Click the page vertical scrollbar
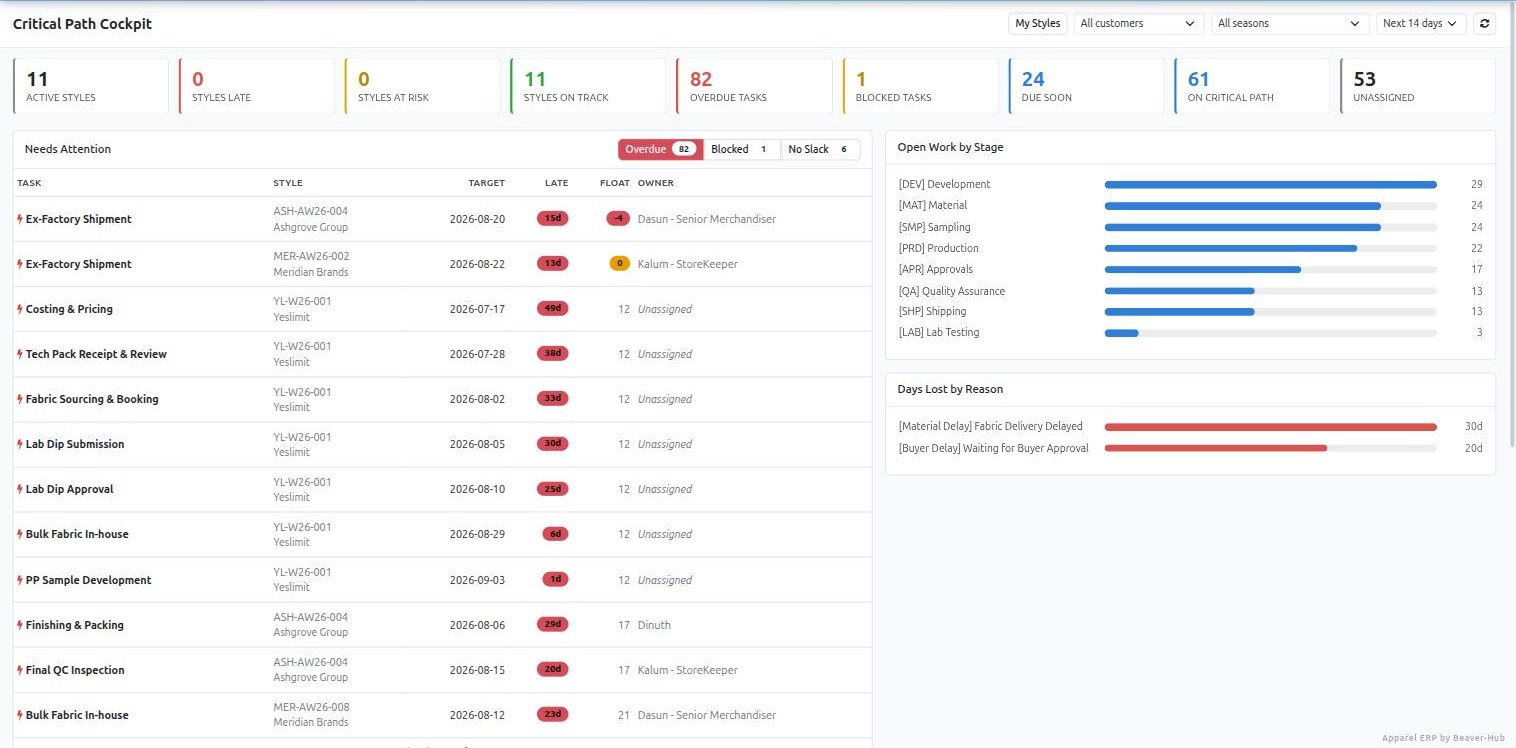Screen dimensions: 1516x748 pos(1511,225)
